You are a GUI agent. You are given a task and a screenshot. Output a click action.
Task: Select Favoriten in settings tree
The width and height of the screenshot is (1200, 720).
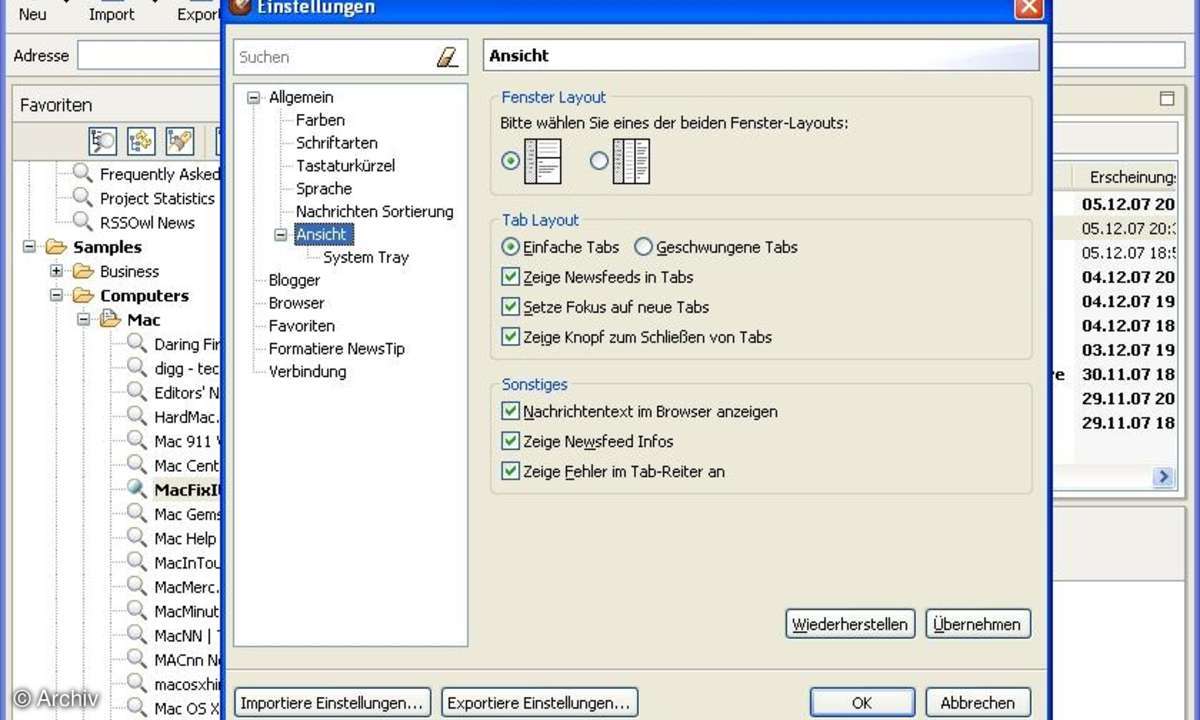pyautogui.click(x=302, y=326)
